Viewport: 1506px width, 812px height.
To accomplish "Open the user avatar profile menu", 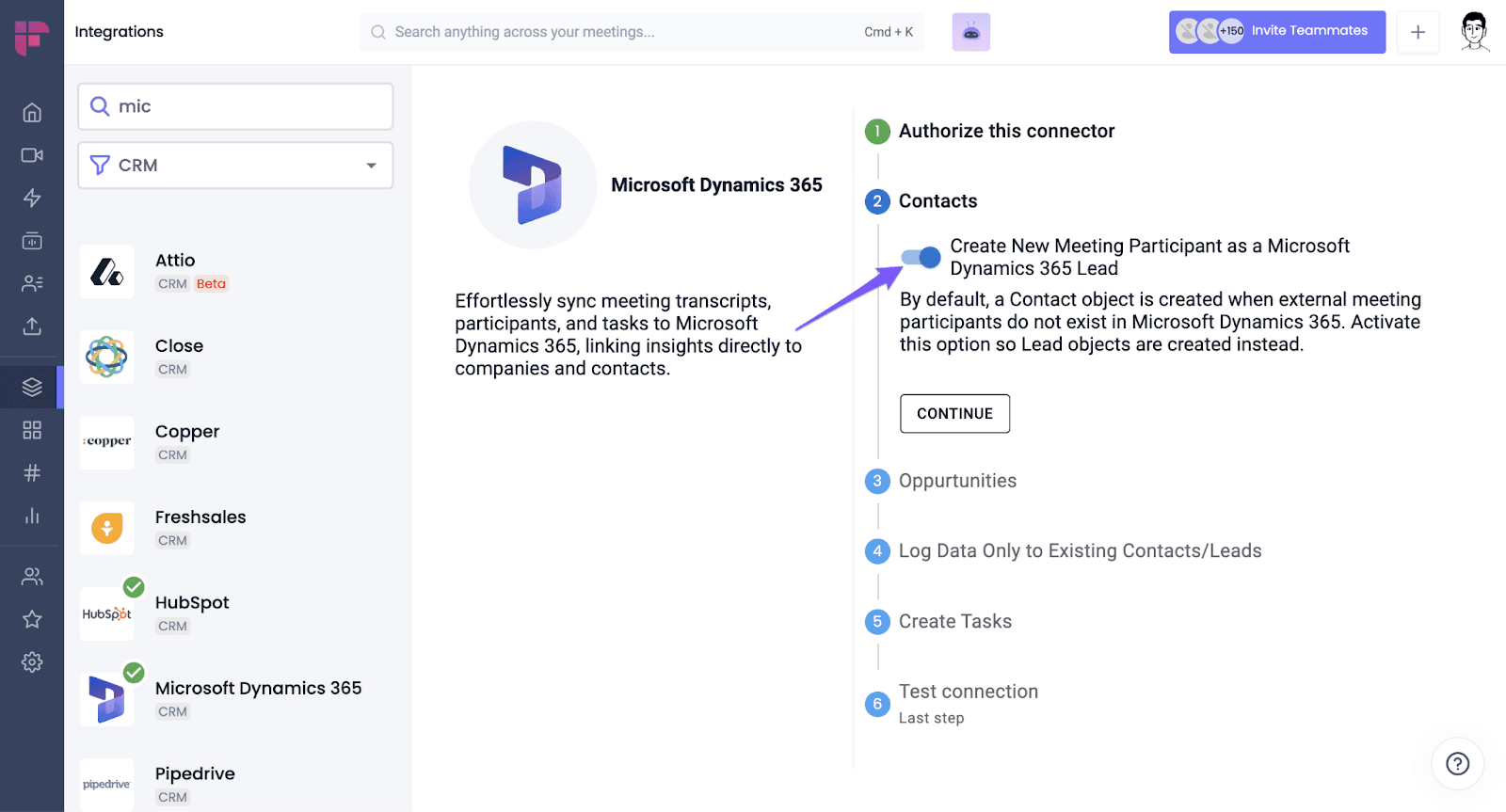I will coord(1475,32).
